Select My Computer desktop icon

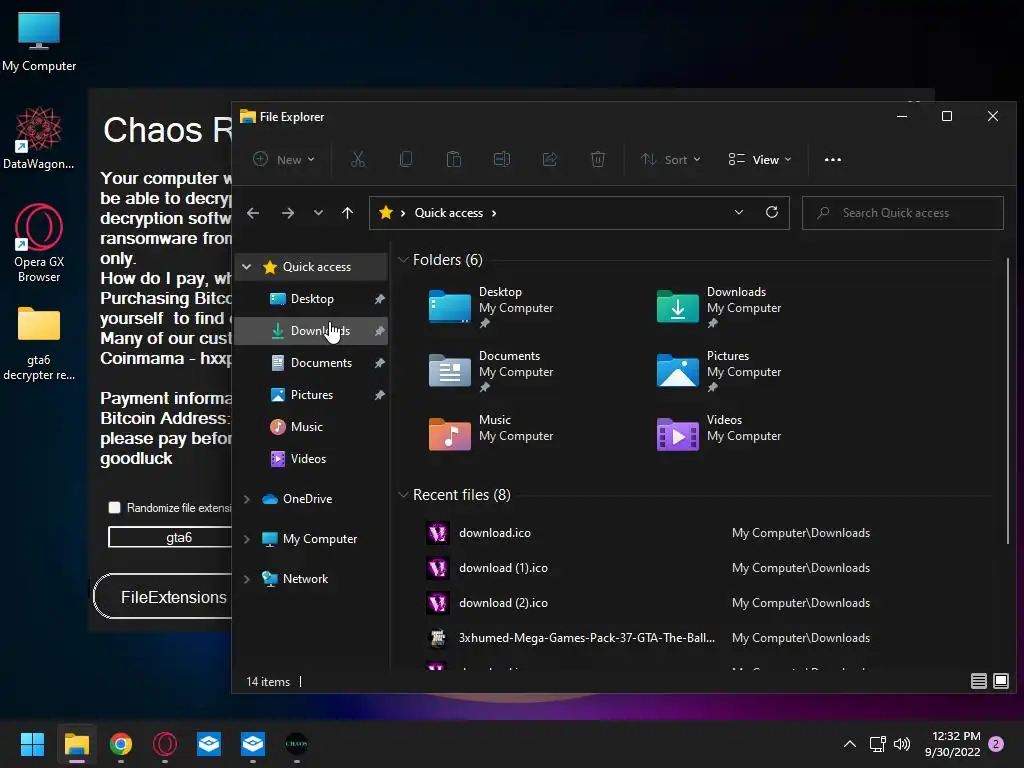click(39, 41)
